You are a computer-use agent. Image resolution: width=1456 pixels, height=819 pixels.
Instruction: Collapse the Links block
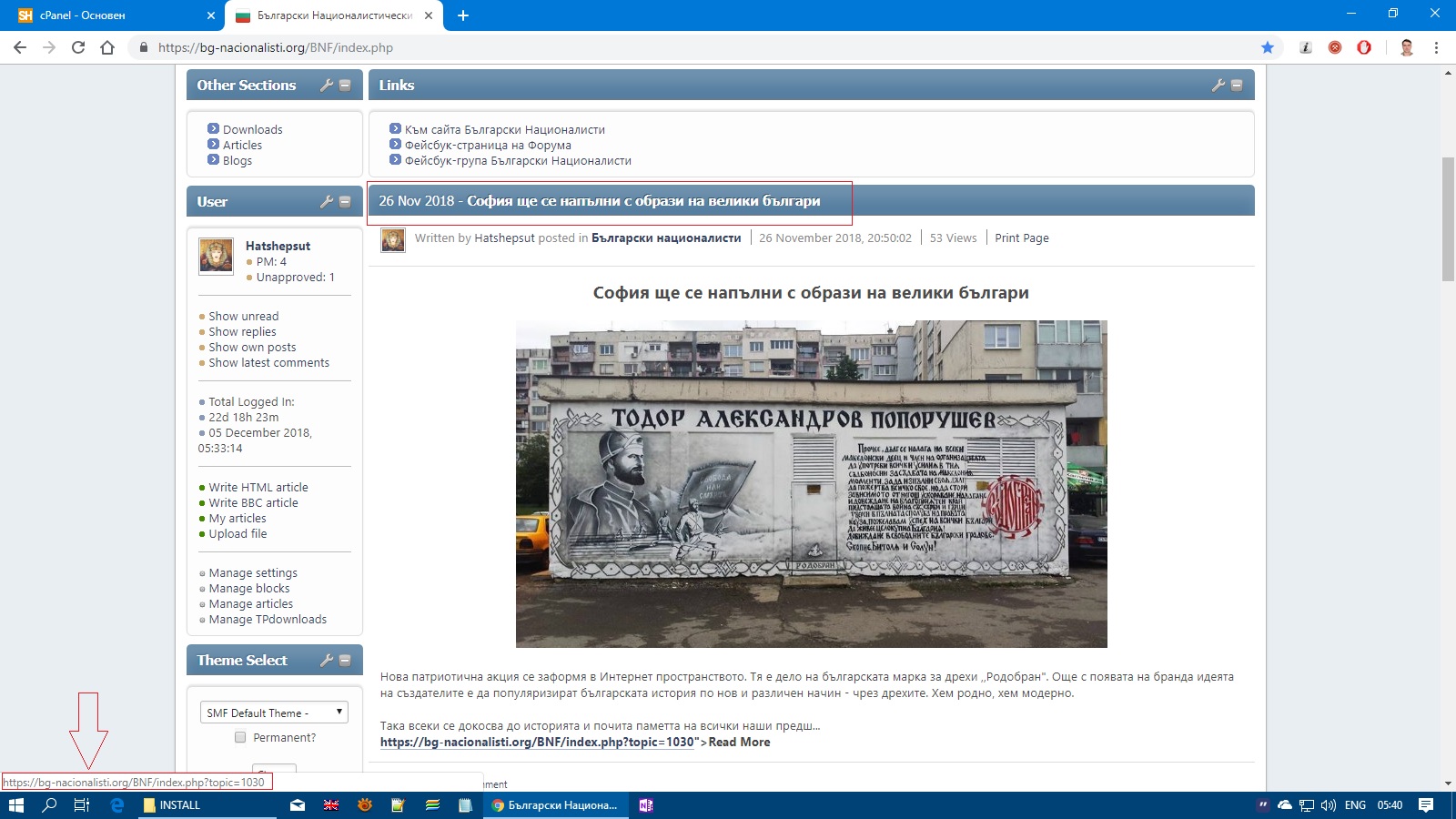tap(1237, 85)
